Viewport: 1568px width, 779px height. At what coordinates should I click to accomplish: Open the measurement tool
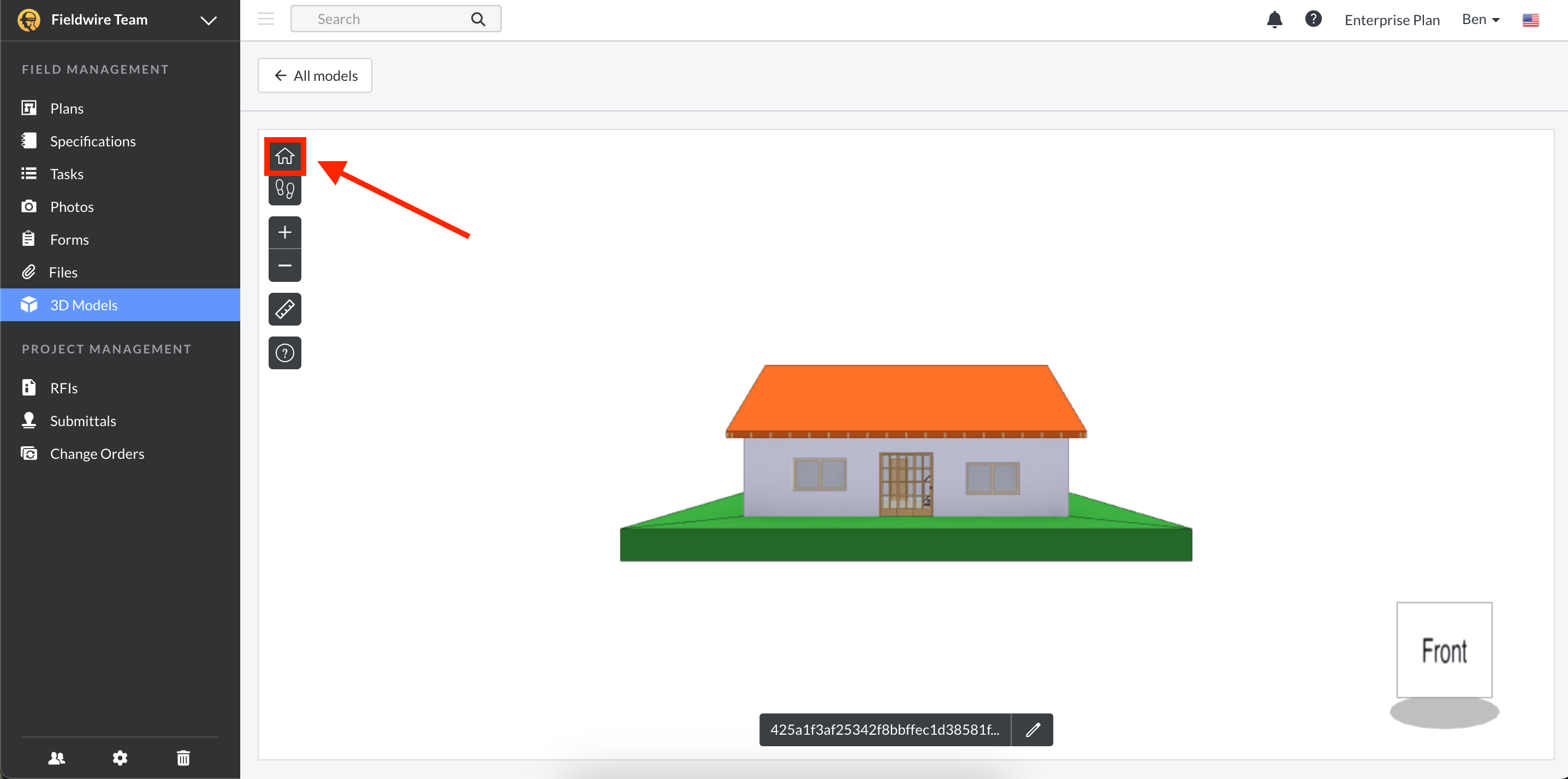pyautogui.click(x=284, y=309)
